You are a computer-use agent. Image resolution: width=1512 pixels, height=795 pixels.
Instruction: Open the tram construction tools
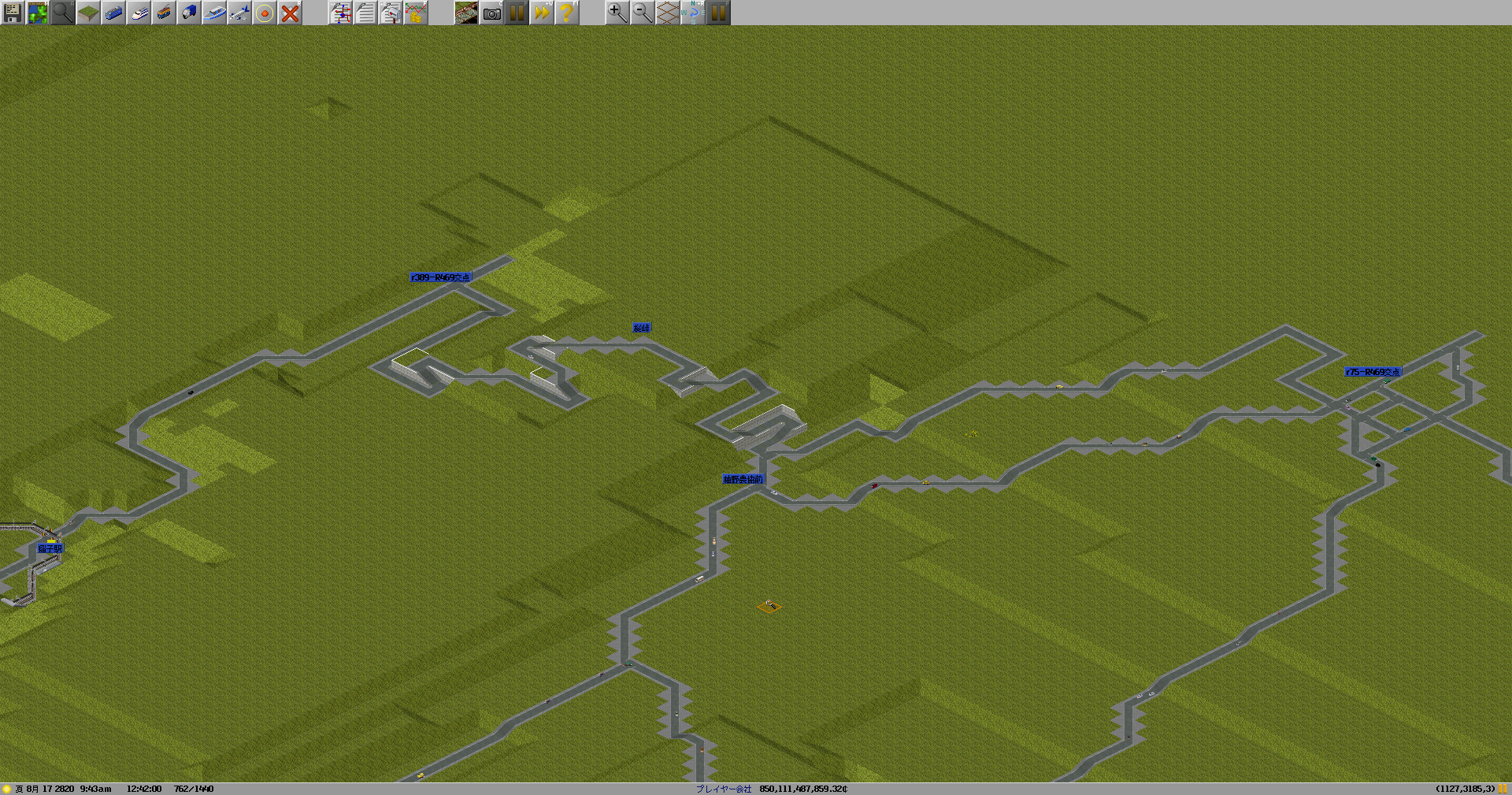click(x=164, y=13)
